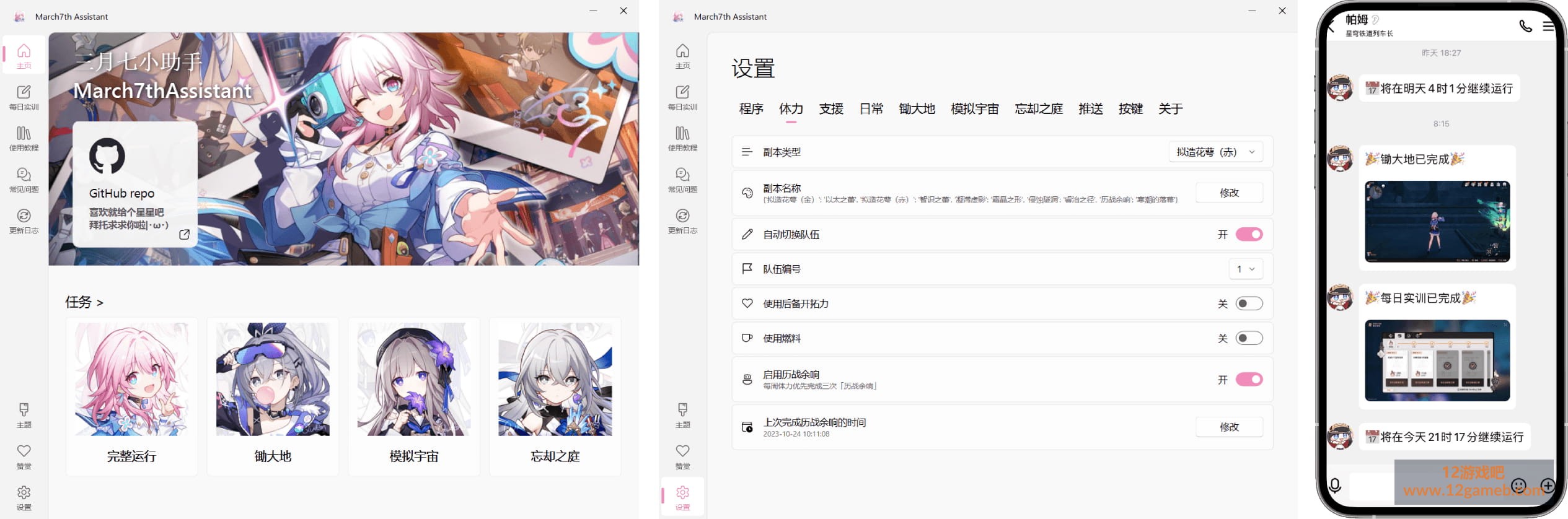The image size is (1568, 519).
Task: Click 修改 button for 上次完成历战余响的时间
Action: coord(1229,427)
